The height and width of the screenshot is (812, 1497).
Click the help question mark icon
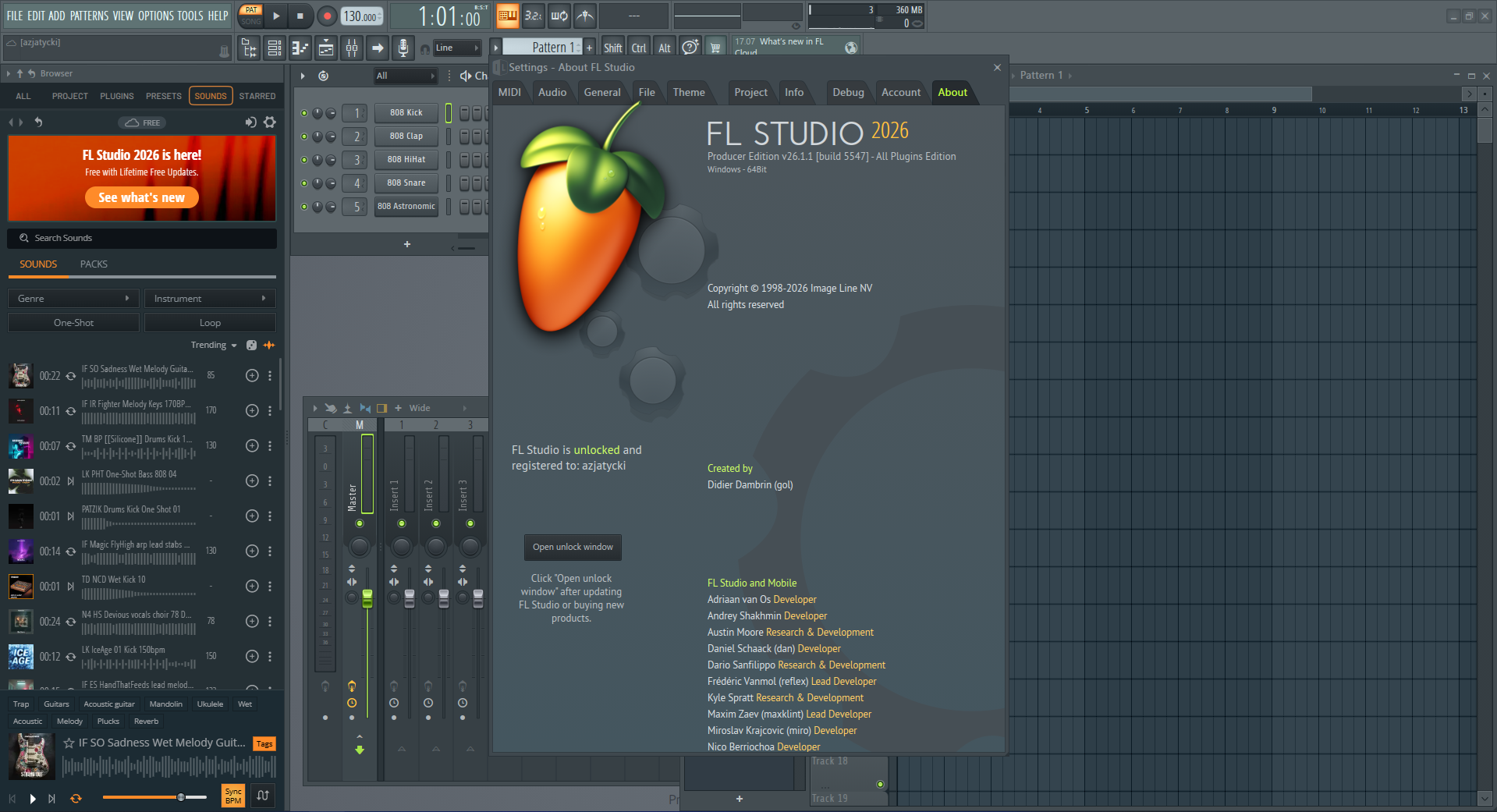690,48
